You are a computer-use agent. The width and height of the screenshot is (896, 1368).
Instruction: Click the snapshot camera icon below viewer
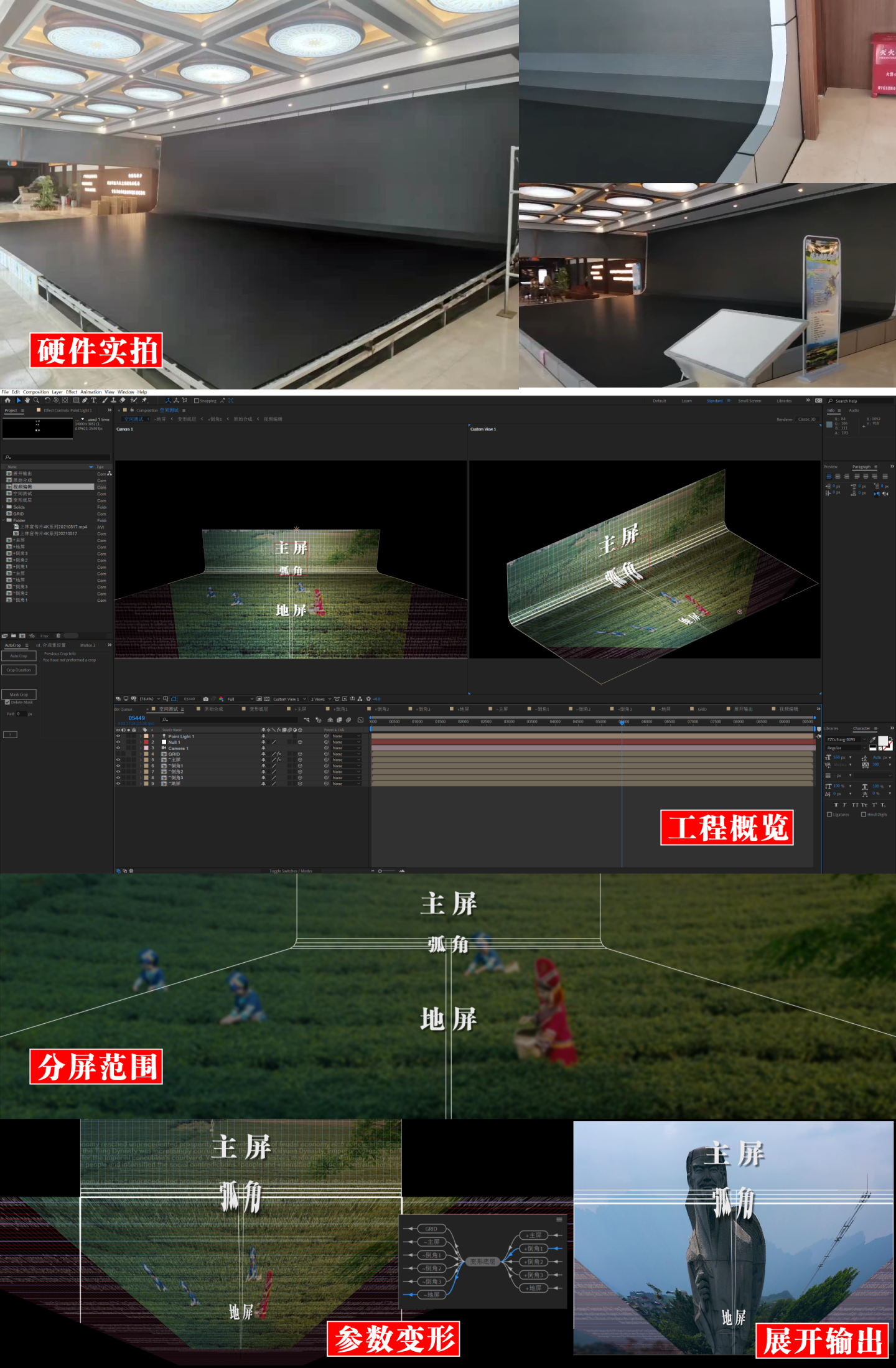206,699
